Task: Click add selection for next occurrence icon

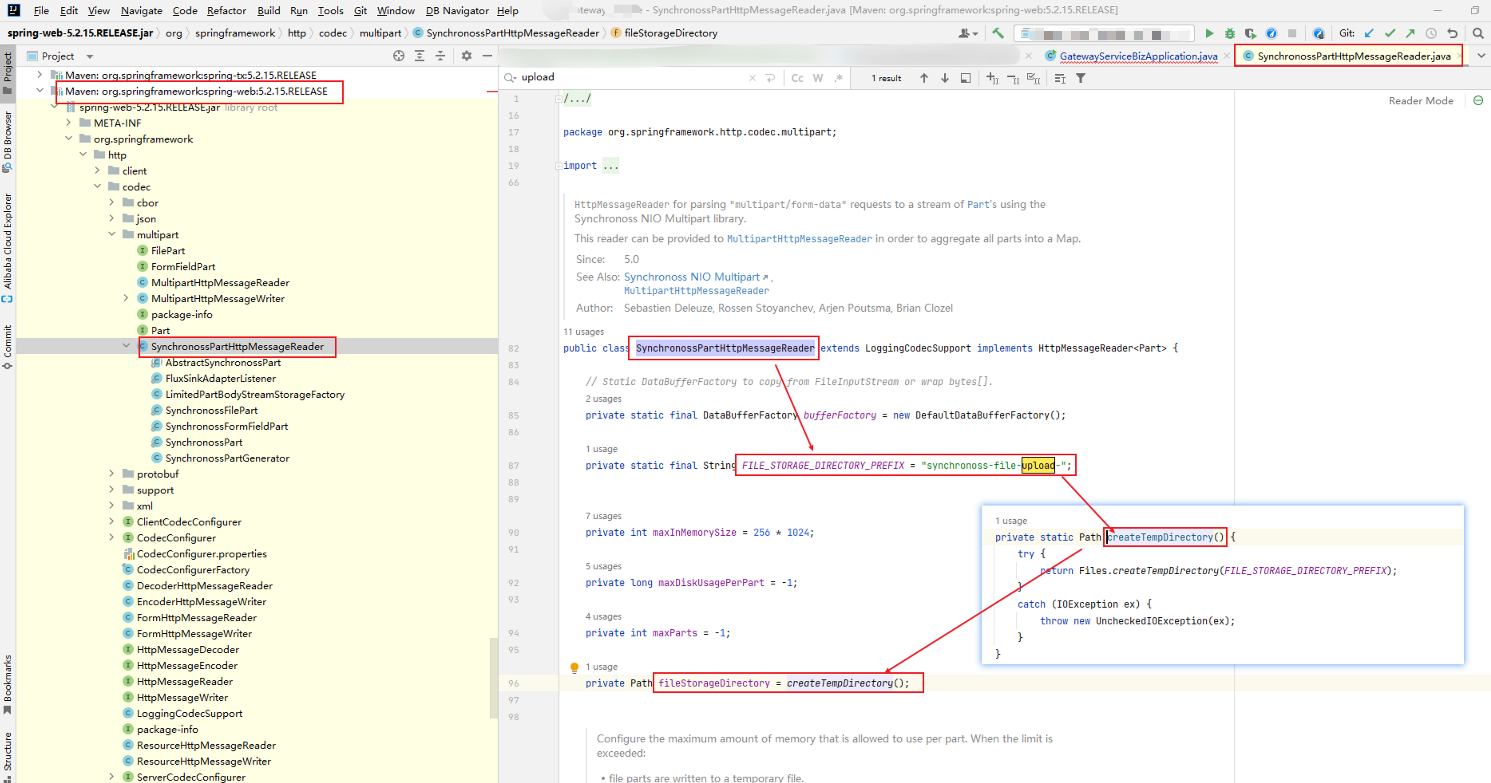Action: [991, 78]
